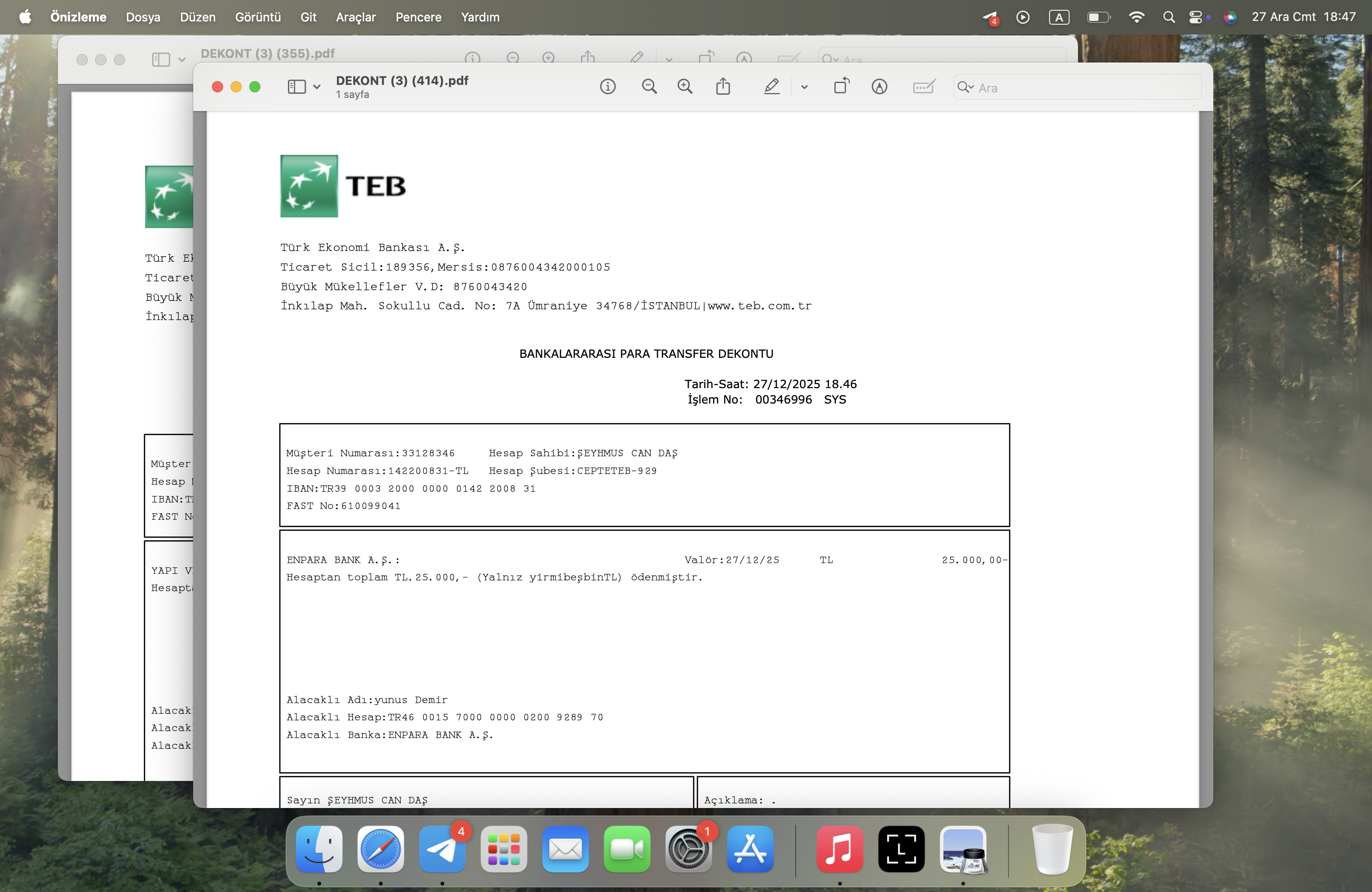Viewport: 1372px width, 892px height.
Task: Open the Git menu
Action: point(308,17)
